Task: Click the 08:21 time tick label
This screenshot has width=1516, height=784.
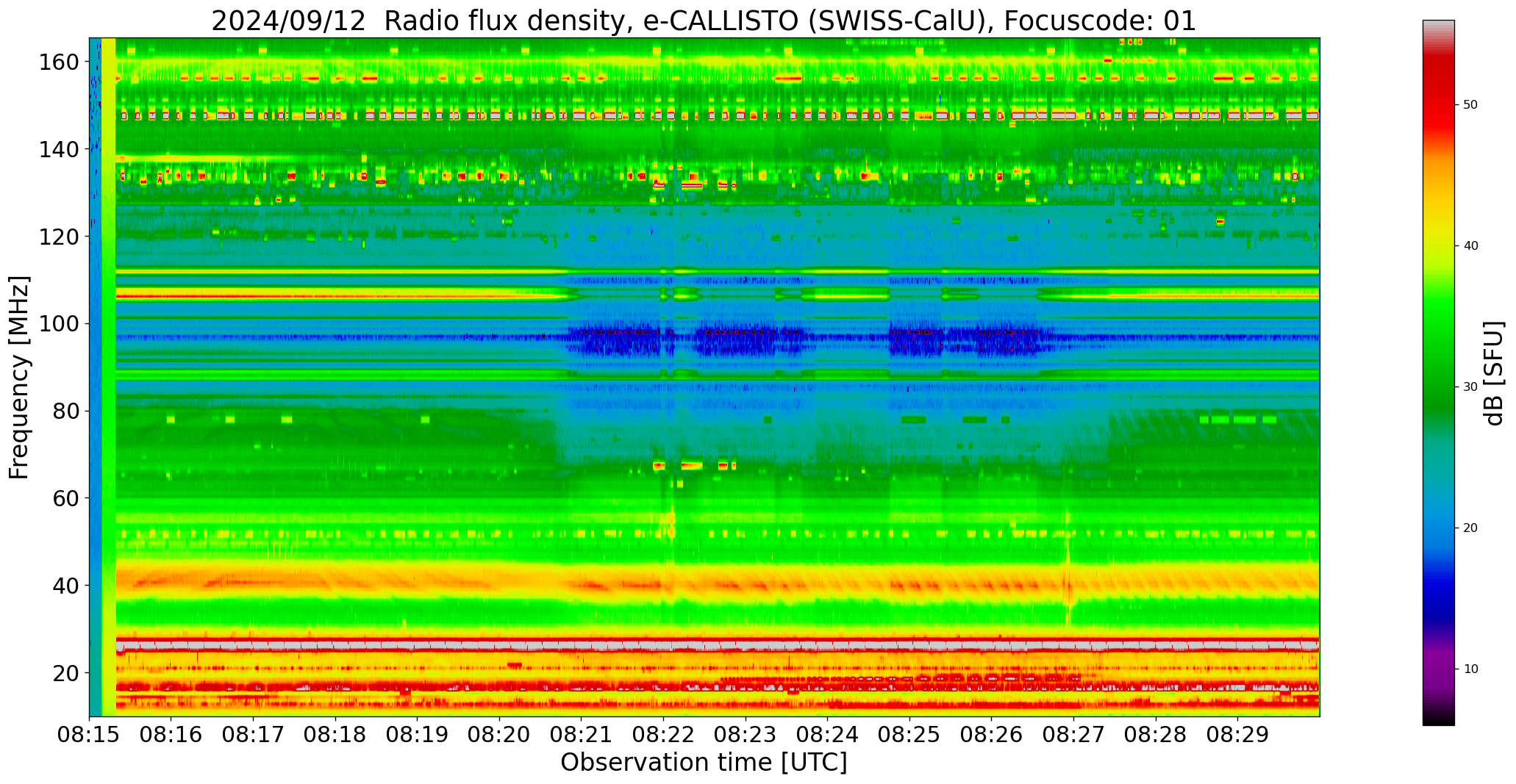Action: (x=581, y=734)
